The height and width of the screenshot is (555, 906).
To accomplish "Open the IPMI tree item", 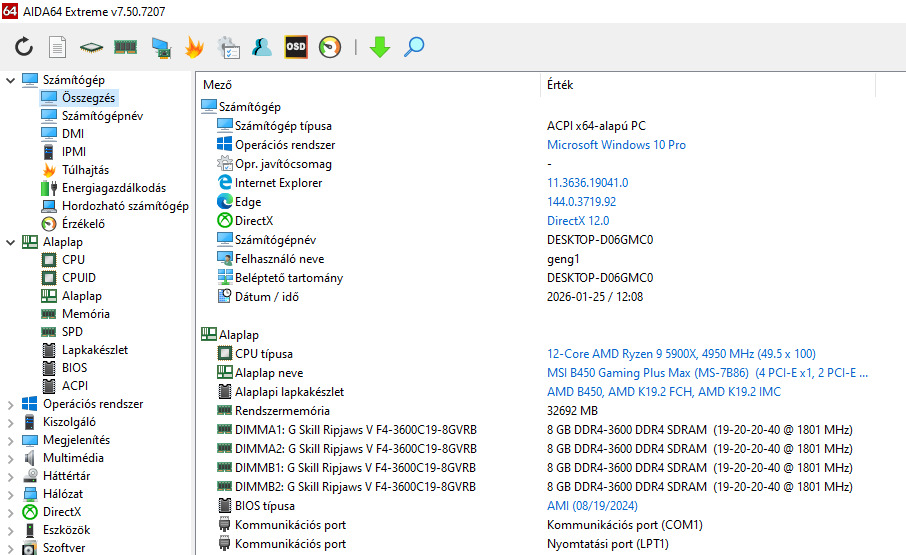I will (74, 151).
